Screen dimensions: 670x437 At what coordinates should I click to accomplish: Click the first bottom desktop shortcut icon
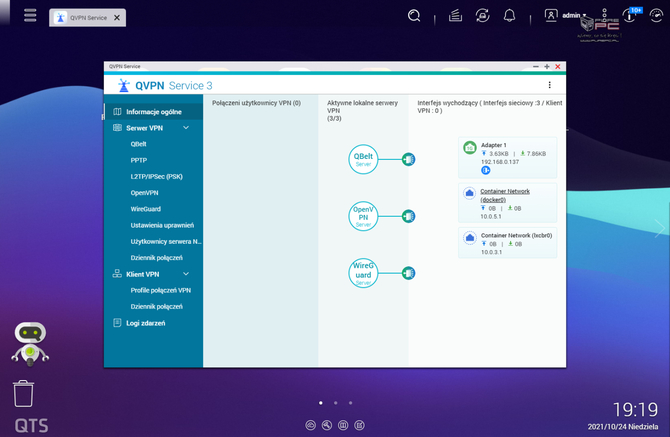coord(311,425)
